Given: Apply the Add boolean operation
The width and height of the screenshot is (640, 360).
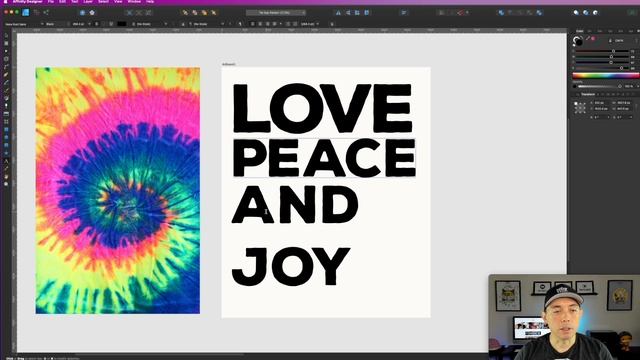Looking at the screenshot, I should (x=501, y=13).
